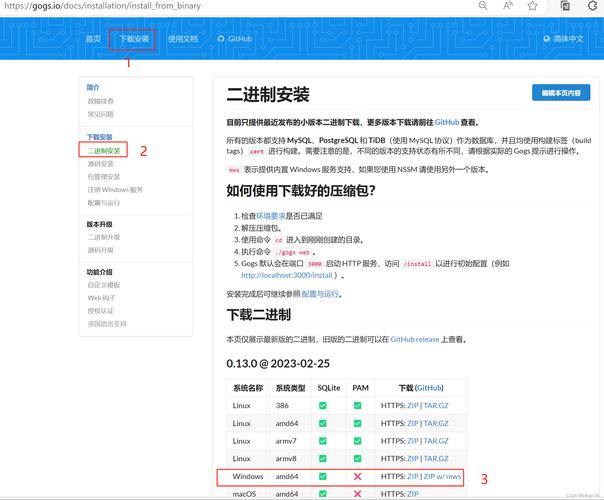Open the http://localhost:3000/install link

(x=287, y=275)
